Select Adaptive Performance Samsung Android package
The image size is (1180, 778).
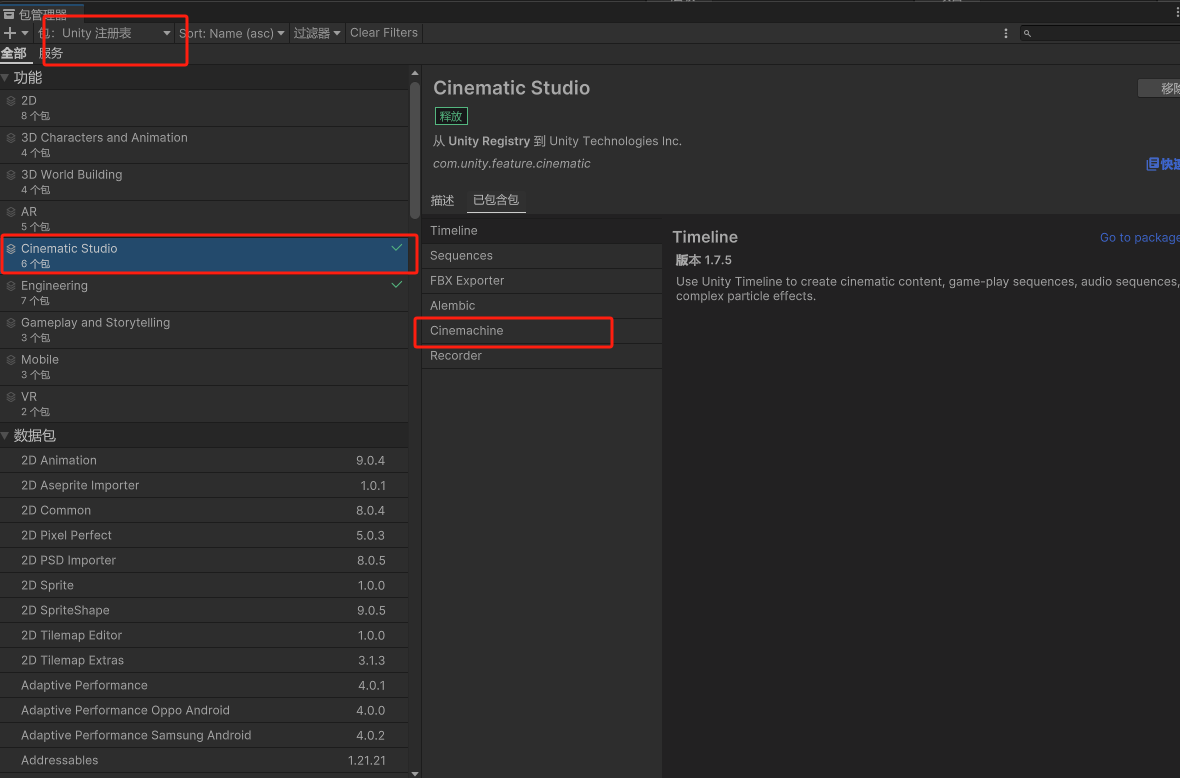click(x=205, y=735)
